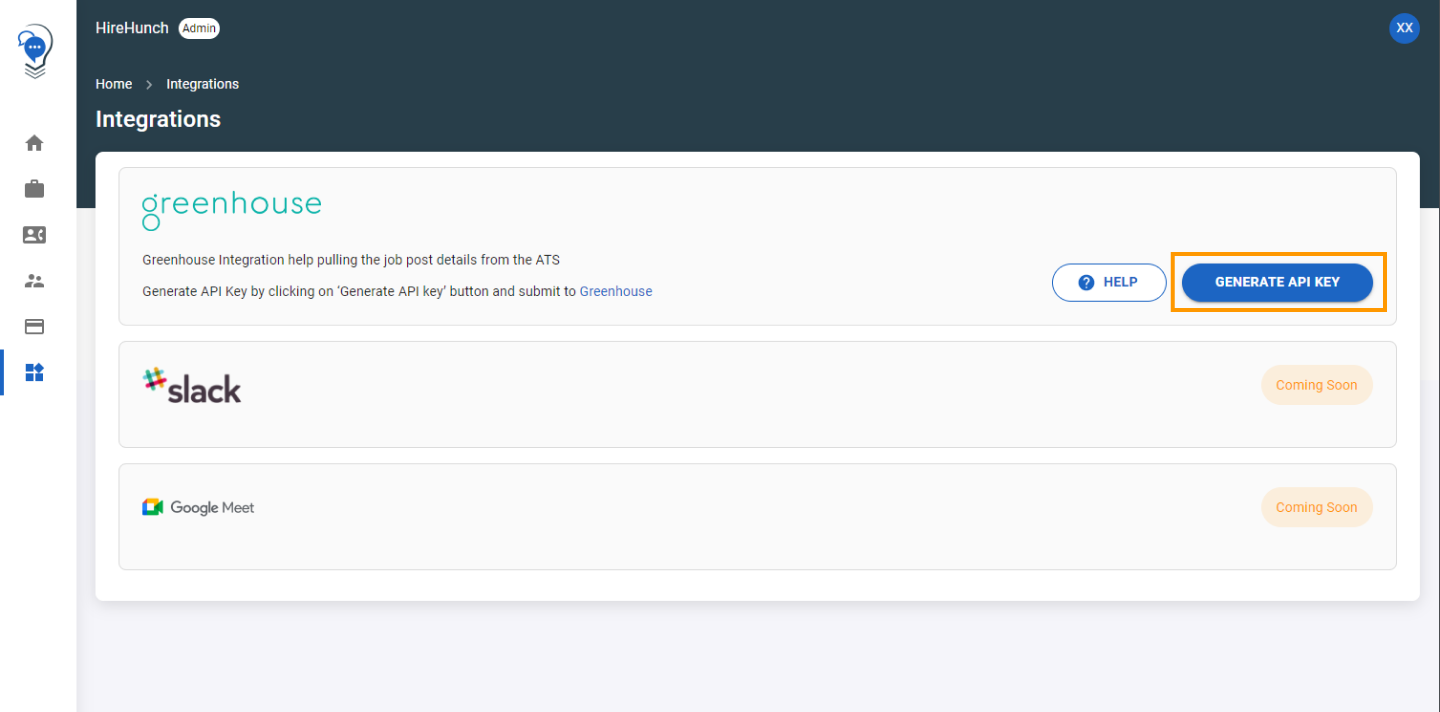Click the breadcrumb chevron separator
Screen dimensions: 1440x712
(x=149, y=85)
